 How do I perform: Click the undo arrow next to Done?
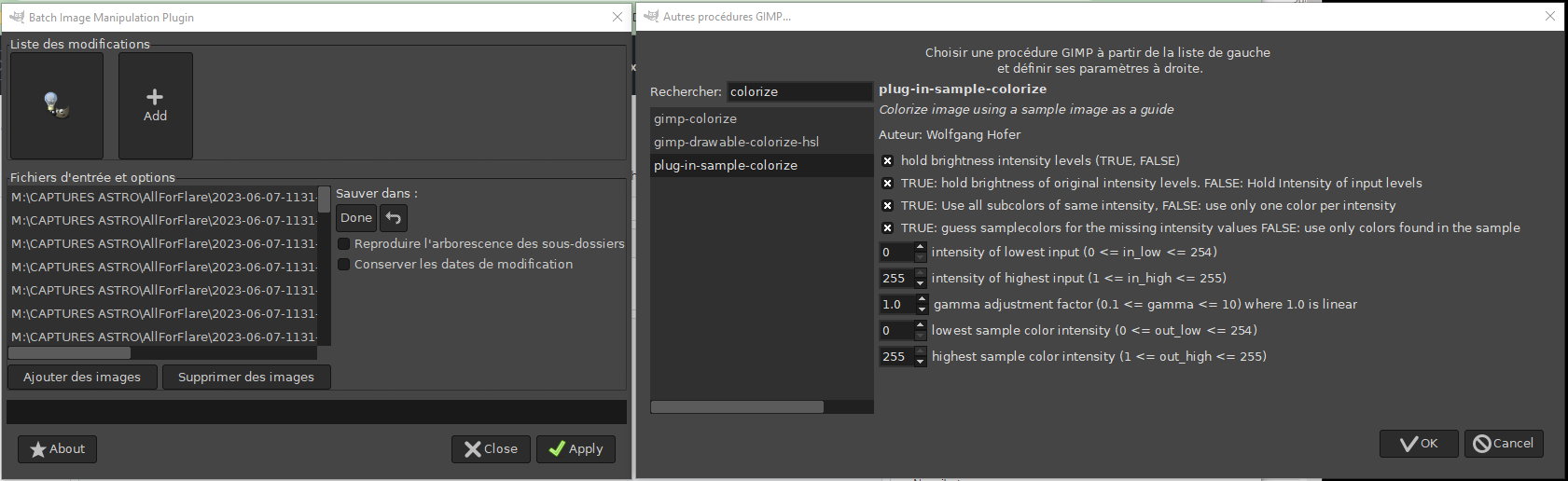tap(394, 218)
